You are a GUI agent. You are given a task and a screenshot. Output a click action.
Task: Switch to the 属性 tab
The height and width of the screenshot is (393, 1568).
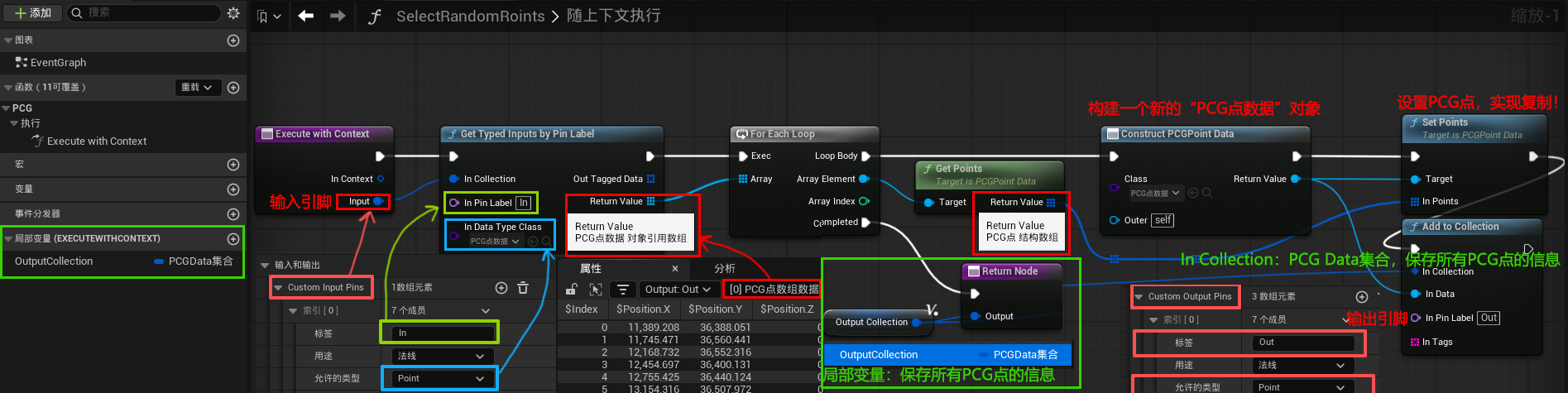point(591,269)
